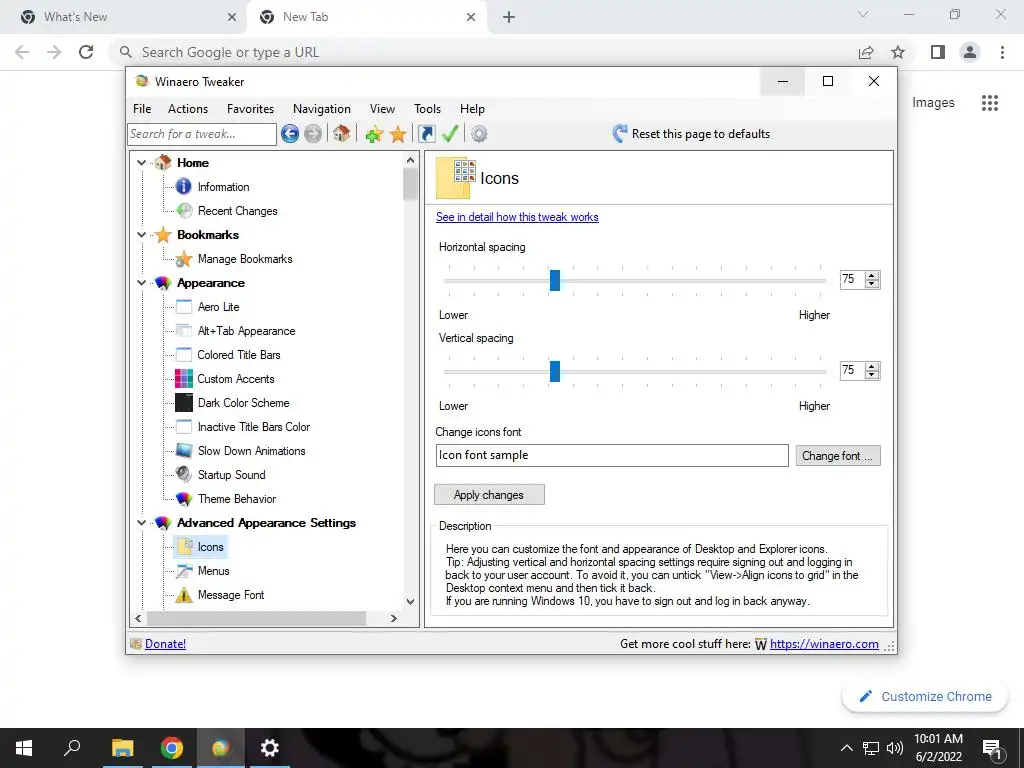Viewport: 1024px width, 768px height.
Task: Select Theme Behavior tweak
Action: (x=236, y=499)
